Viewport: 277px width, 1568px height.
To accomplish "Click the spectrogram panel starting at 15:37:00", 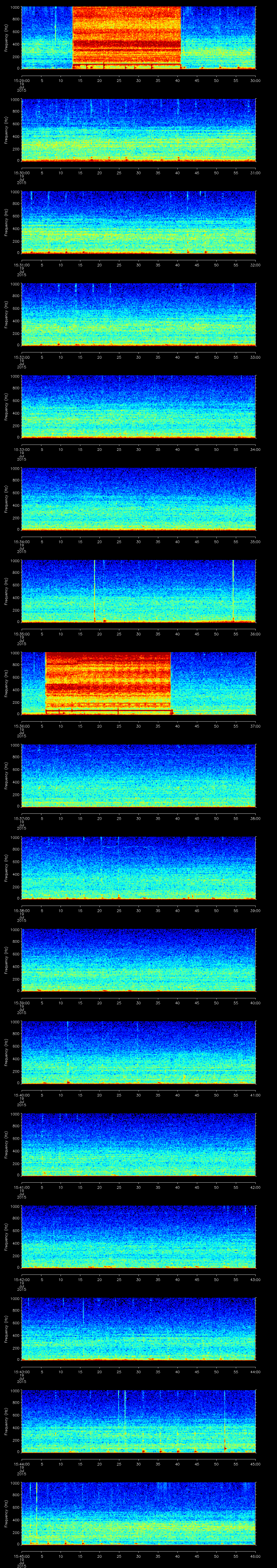I will coord(139,775).
